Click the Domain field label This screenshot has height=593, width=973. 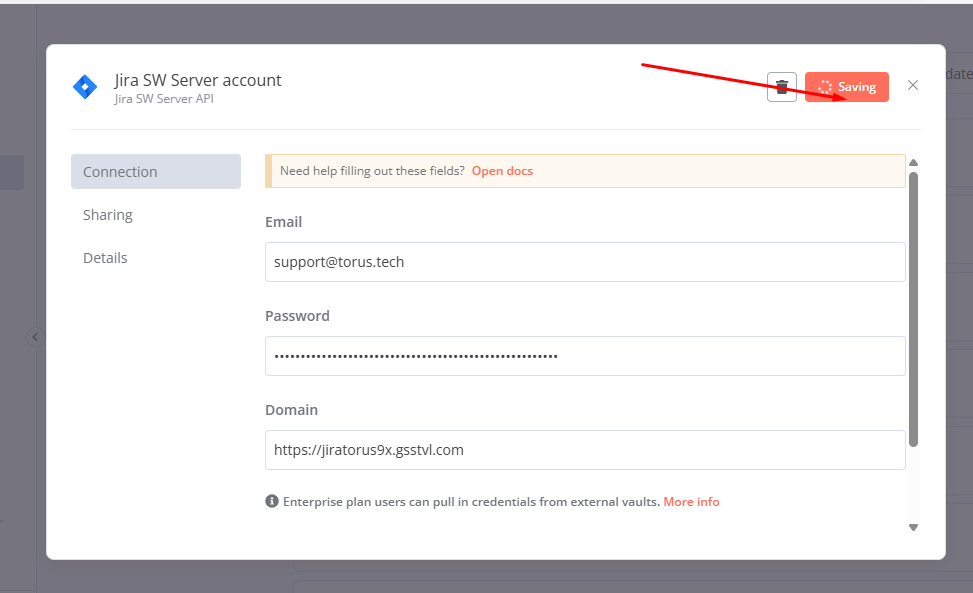click(x=292, y=410)
